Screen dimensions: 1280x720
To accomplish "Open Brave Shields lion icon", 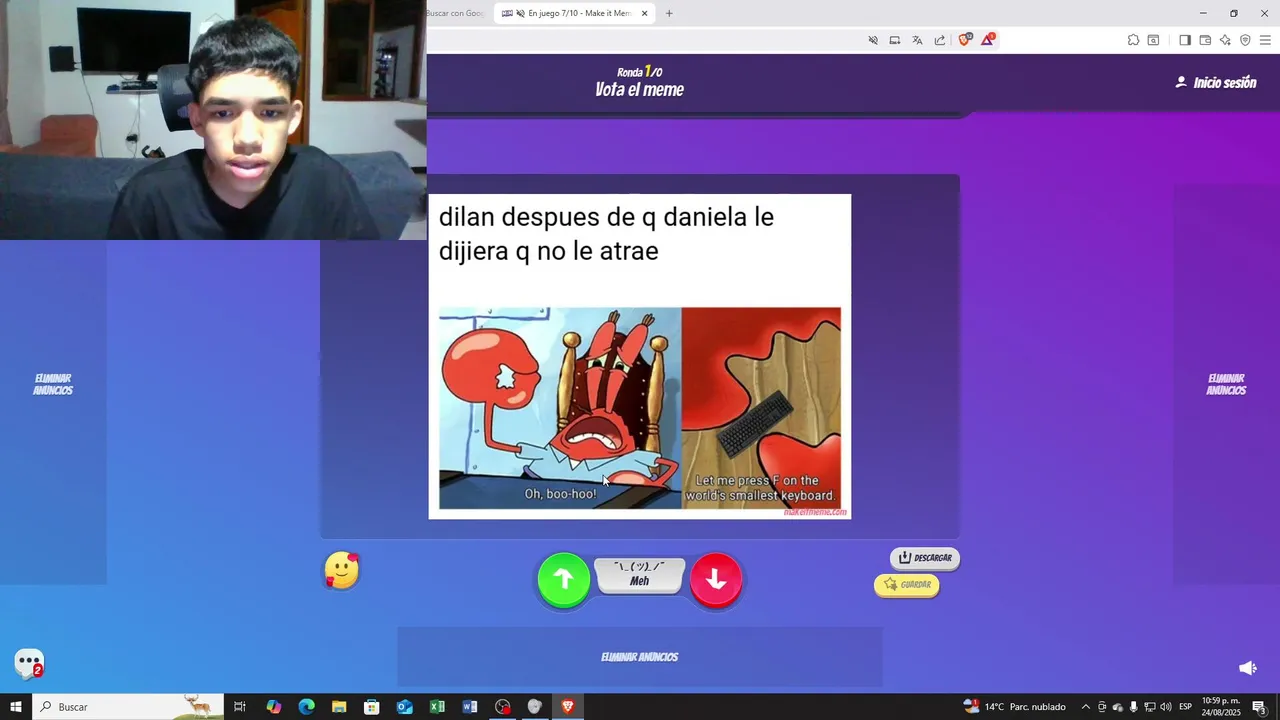I will coord(964,40).
